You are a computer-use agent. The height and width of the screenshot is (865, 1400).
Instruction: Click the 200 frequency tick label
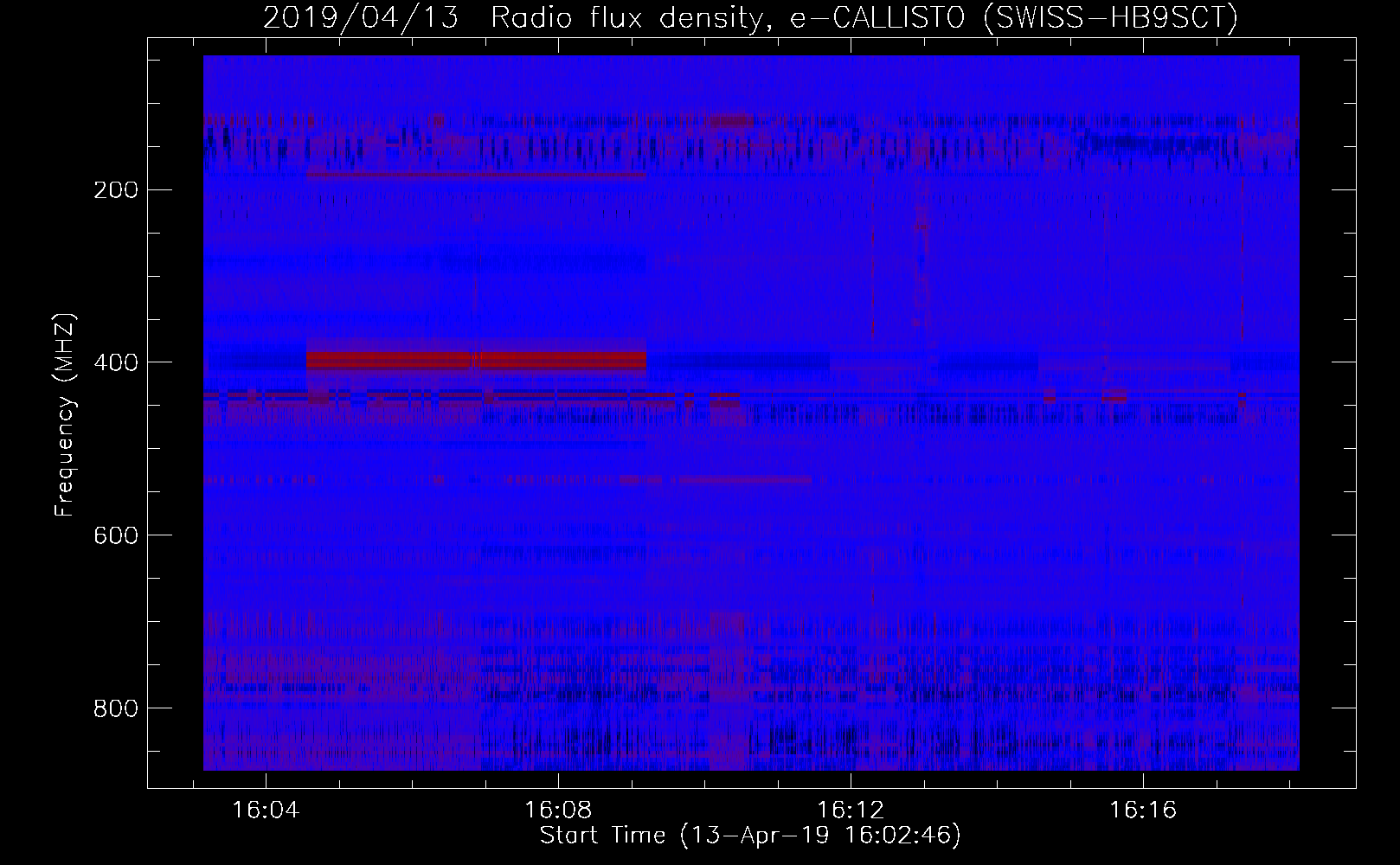(x=115, y=189)
